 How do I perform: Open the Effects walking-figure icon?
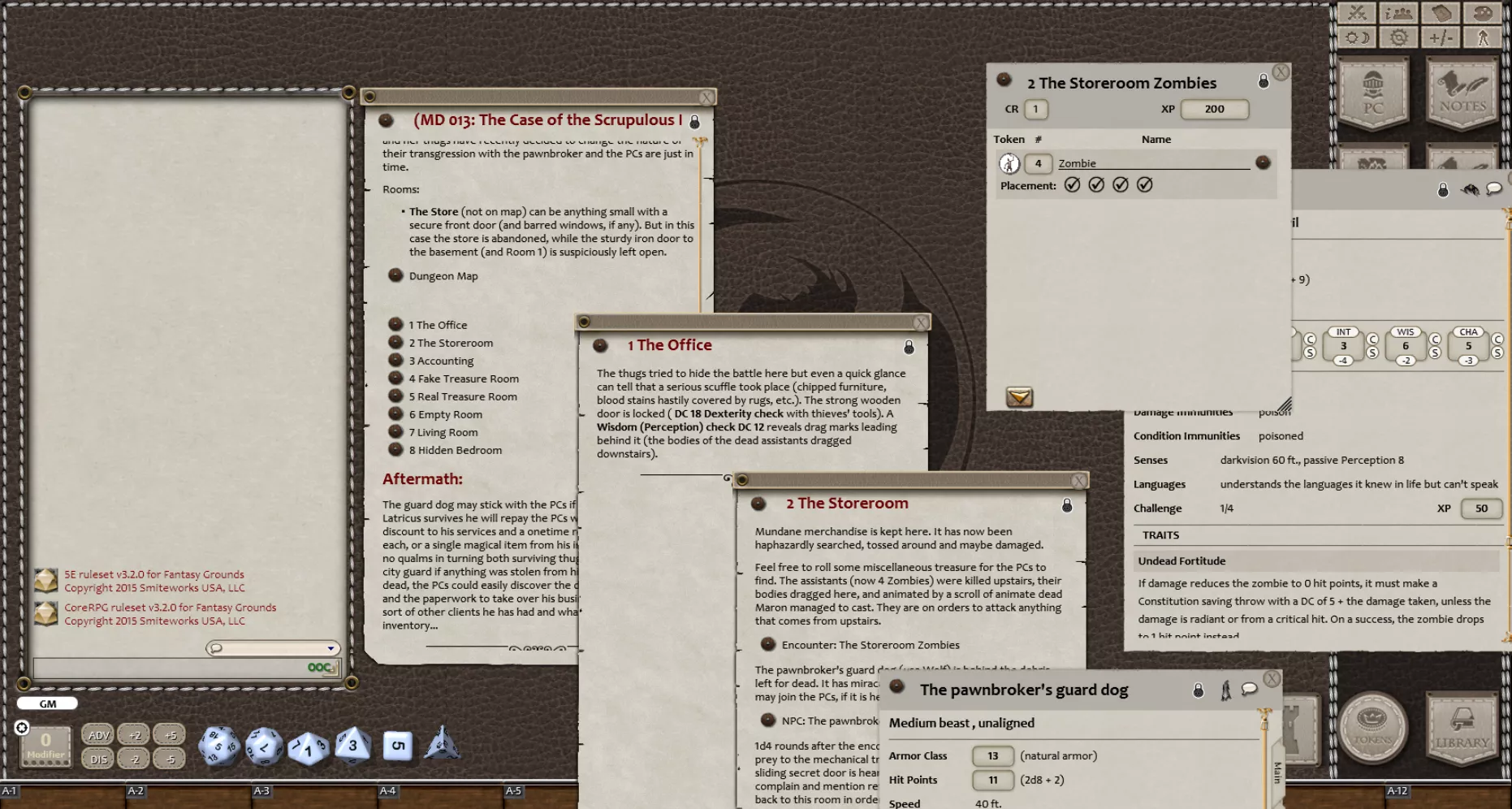pos(1483,37)
